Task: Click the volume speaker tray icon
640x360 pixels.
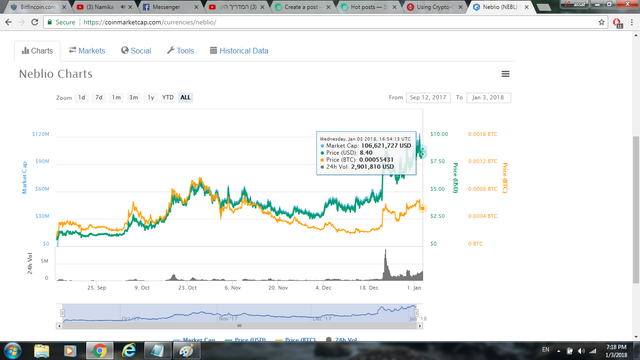Action: tap(581, 351)
